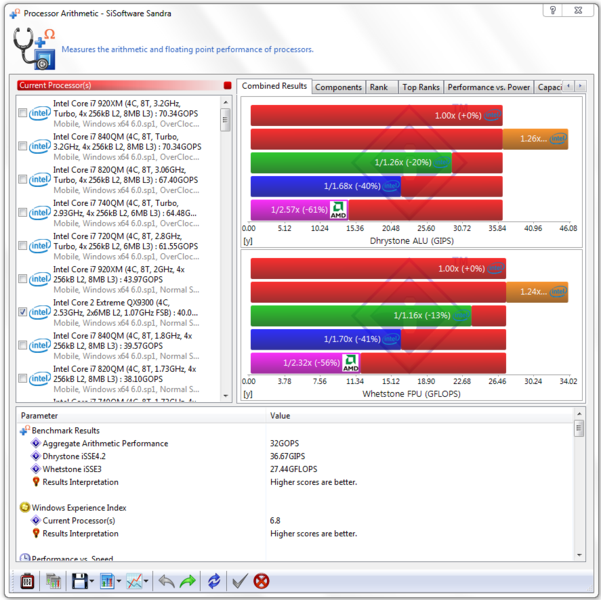This screenshot has width=601, height=600.
Task: Click the Value column header
Action: 419,416
